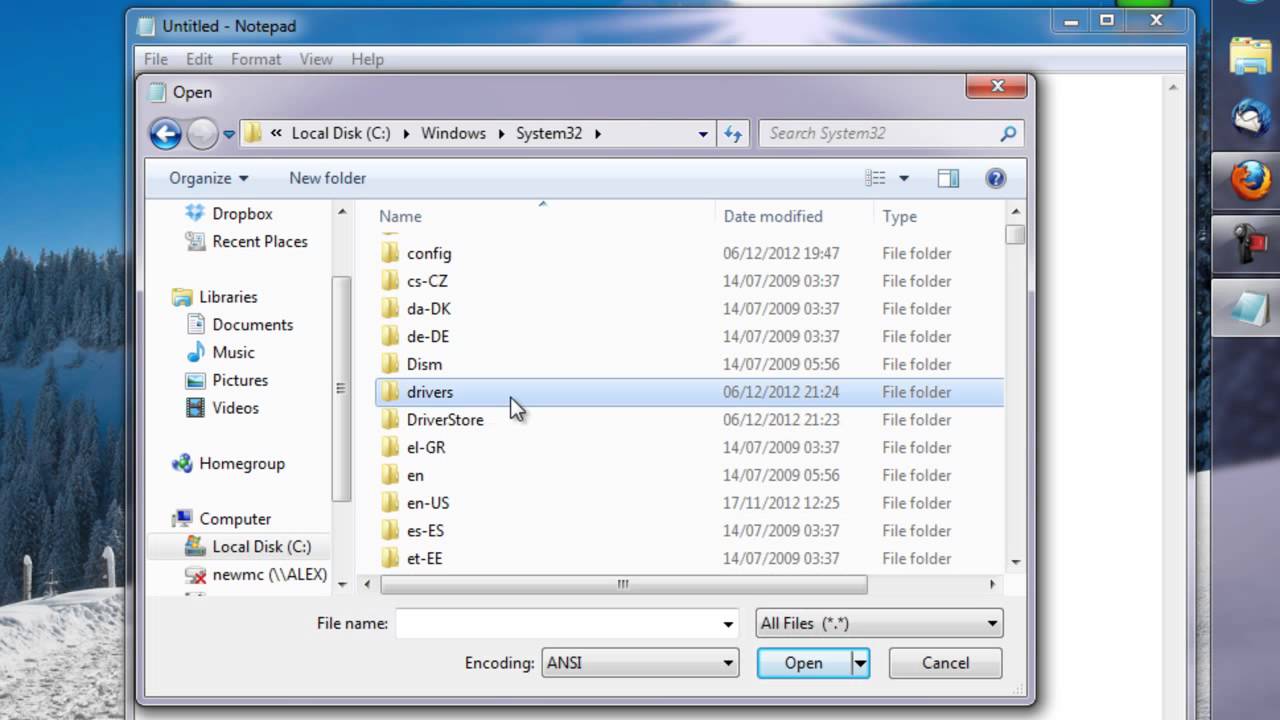Select the en-US folder icon
The width and height of the screenshot is (1280, 720).
pyautogui.click(x=390, y=503)
